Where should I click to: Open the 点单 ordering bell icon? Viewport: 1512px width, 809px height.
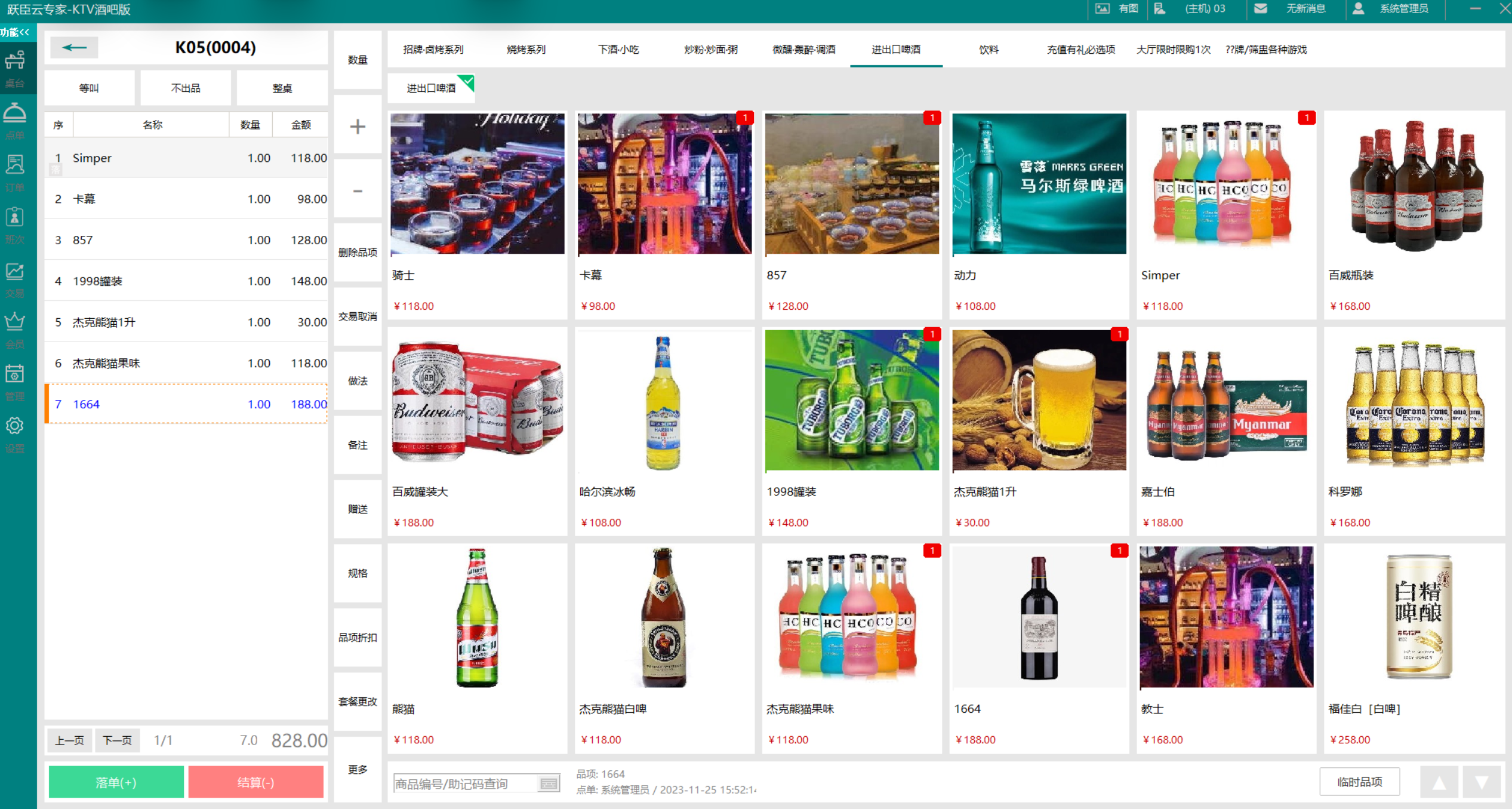16,119
